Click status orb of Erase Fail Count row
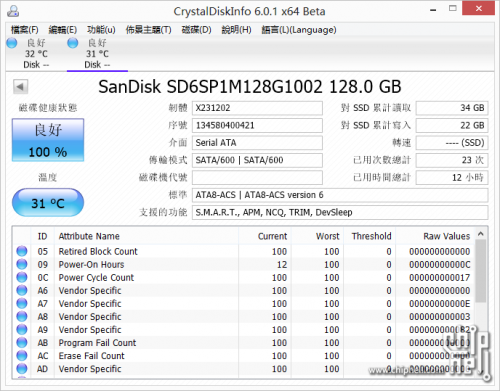Viewport: 500px width, 391px height. tap(22, 355)
